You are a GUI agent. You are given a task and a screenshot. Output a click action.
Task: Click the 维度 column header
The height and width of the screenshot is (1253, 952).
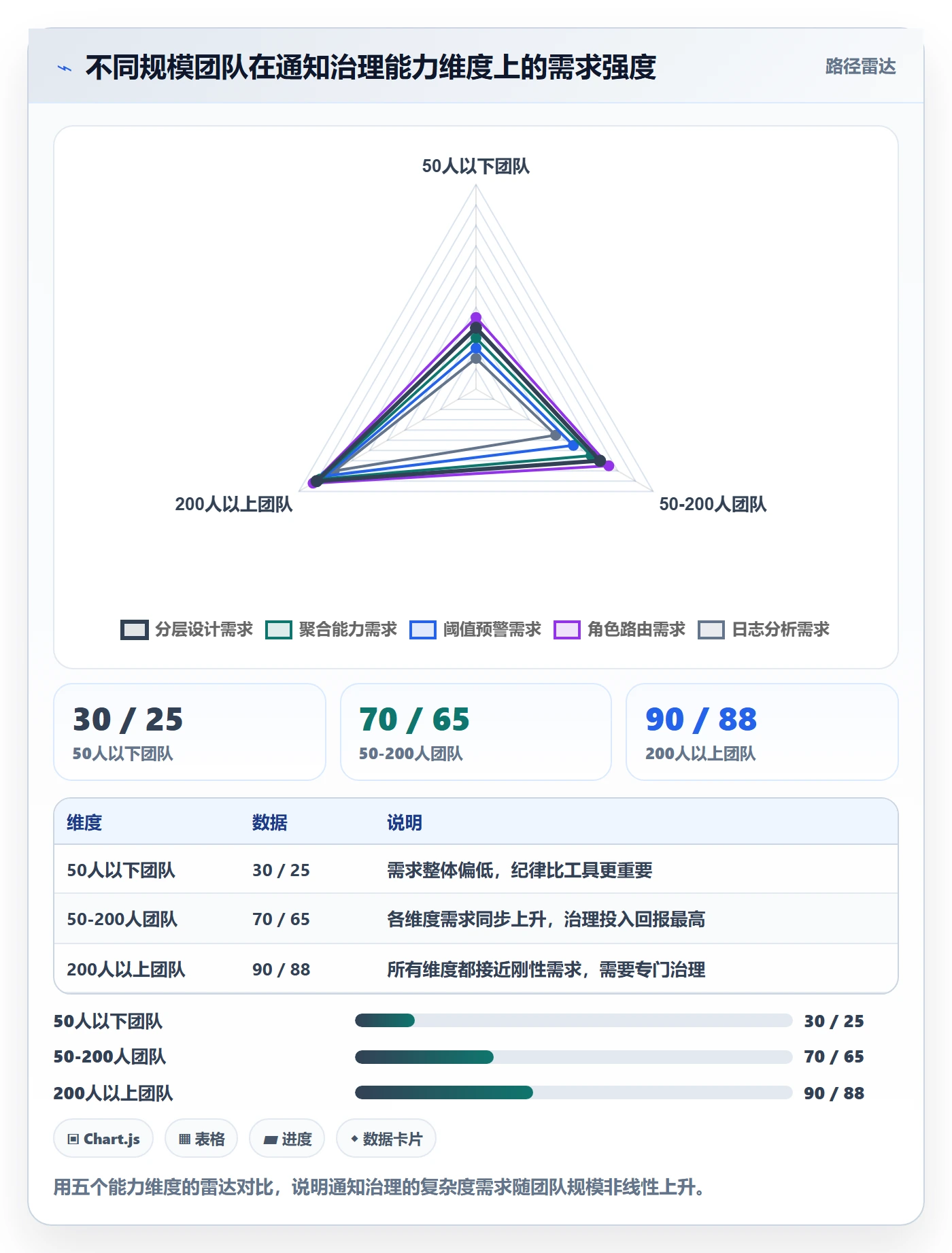coord(84,822)
